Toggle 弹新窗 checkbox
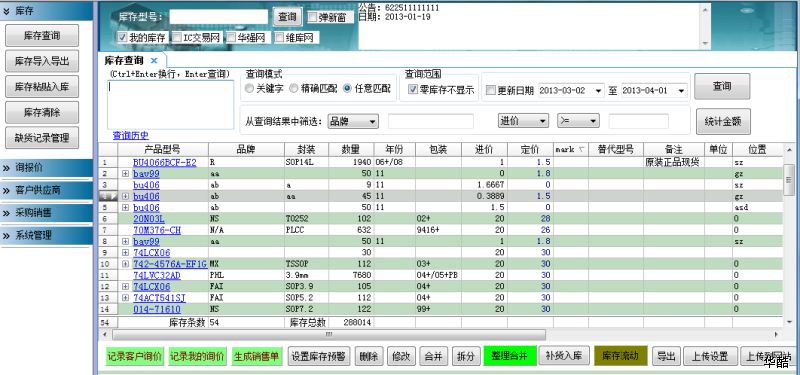 tap(313, 17)
